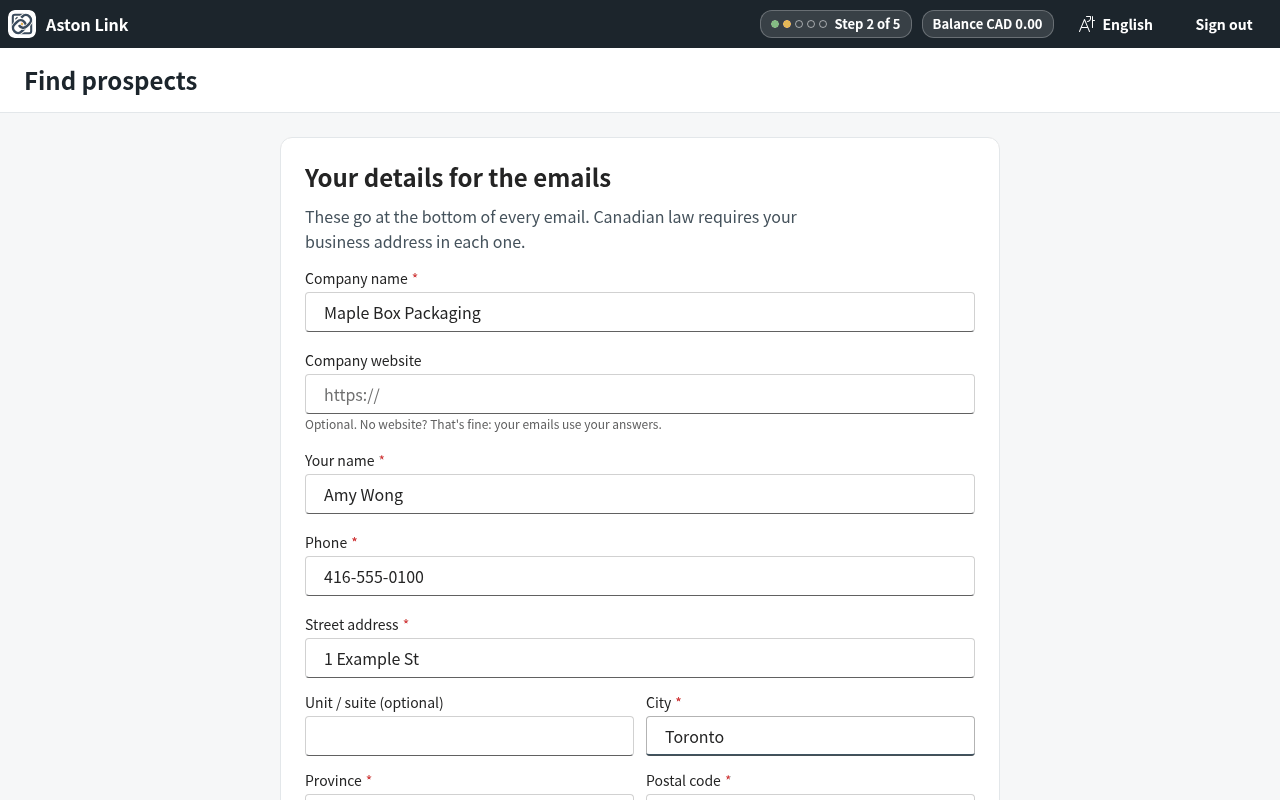
Task: Focus the Unit / suite input
Action: click(469, 736)
